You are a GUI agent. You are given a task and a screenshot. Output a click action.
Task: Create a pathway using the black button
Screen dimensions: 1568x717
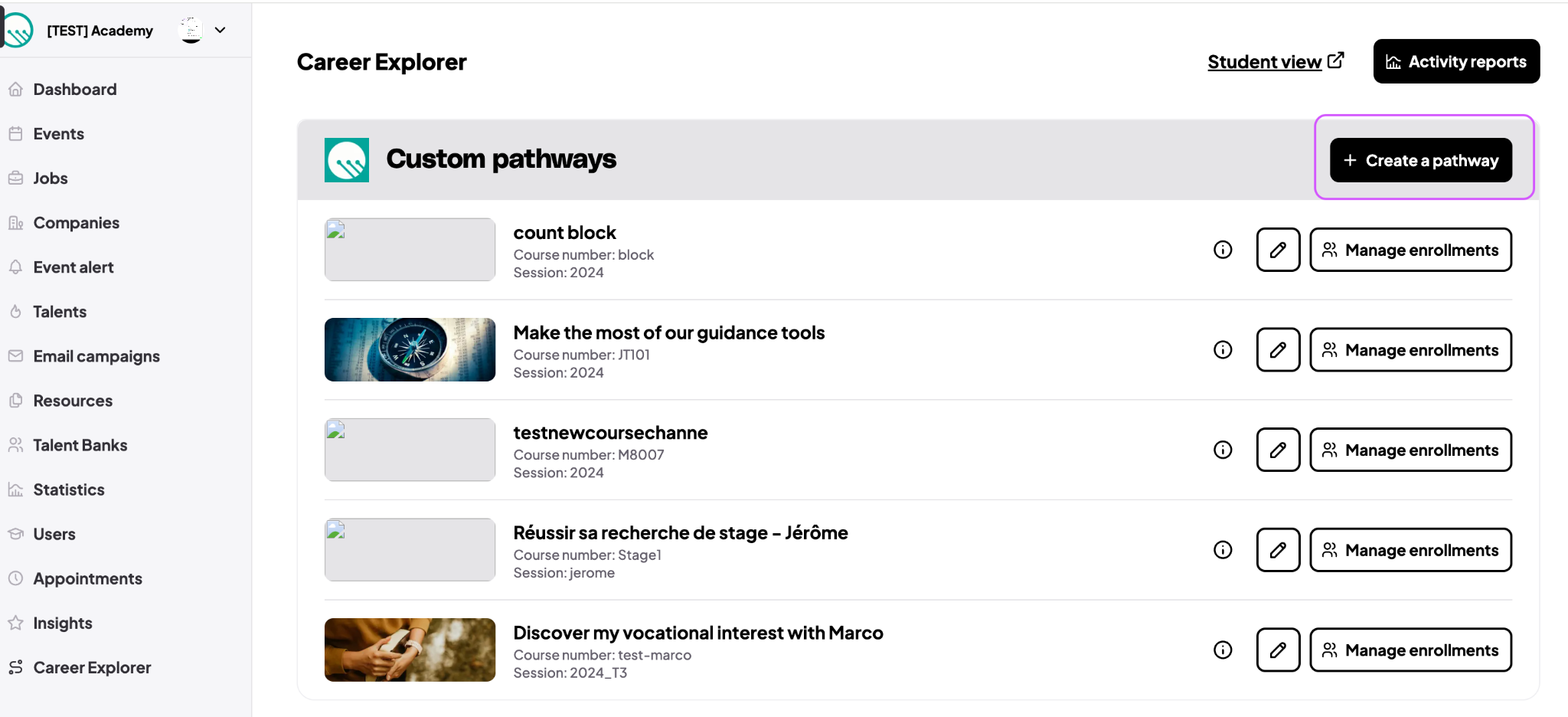pyautogui.click(x=1420, y=160)
